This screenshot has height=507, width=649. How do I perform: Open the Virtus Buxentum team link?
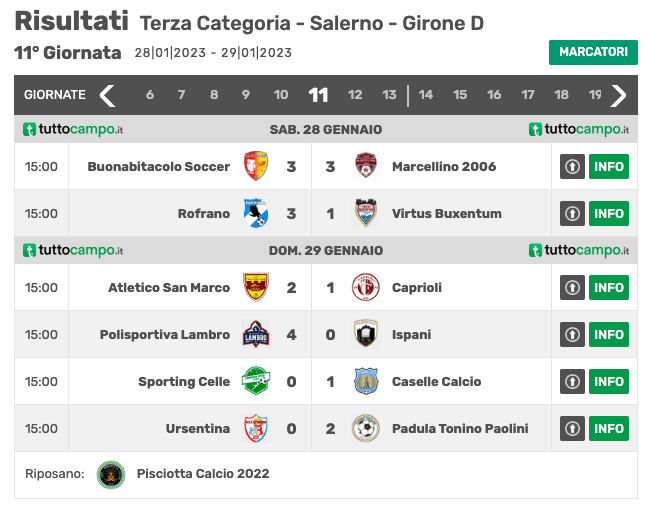tap(447, 214)
